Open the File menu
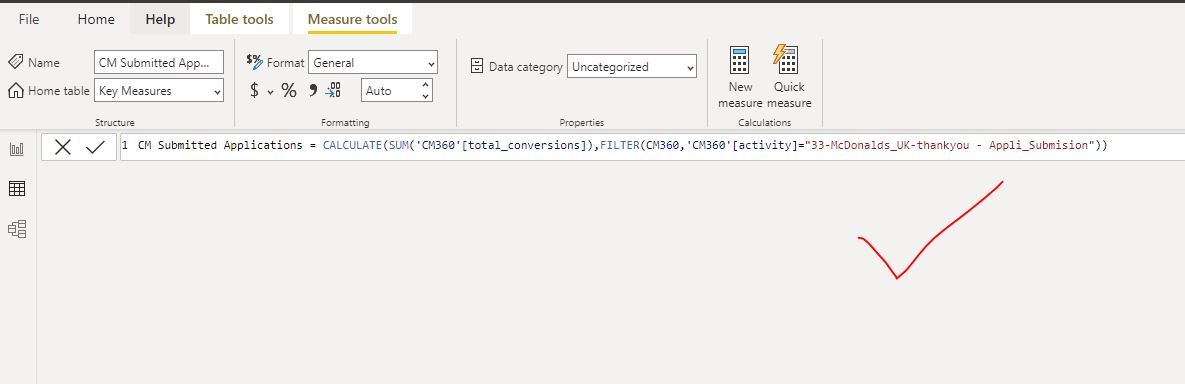 pyautogui.click(x=29, y=20)
